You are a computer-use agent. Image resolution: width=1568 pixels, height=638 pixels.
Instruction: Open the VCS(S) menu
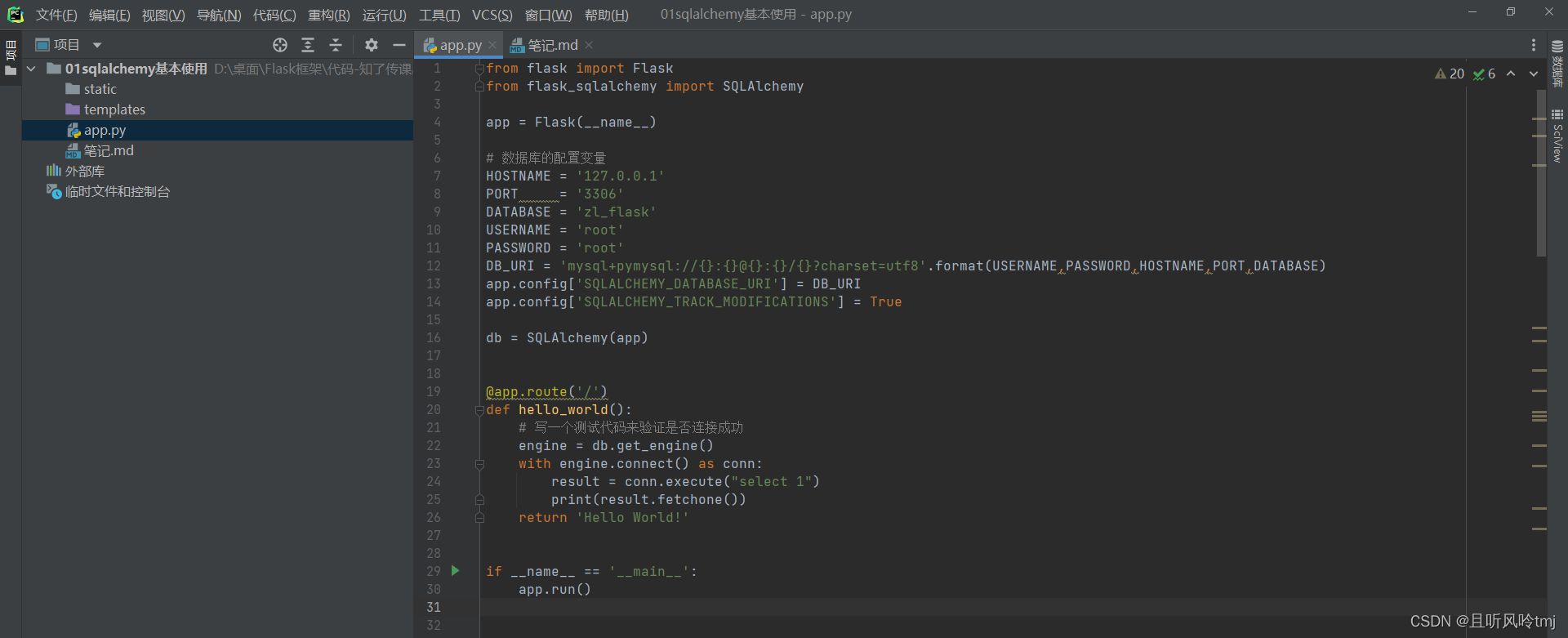coord(492,15)
